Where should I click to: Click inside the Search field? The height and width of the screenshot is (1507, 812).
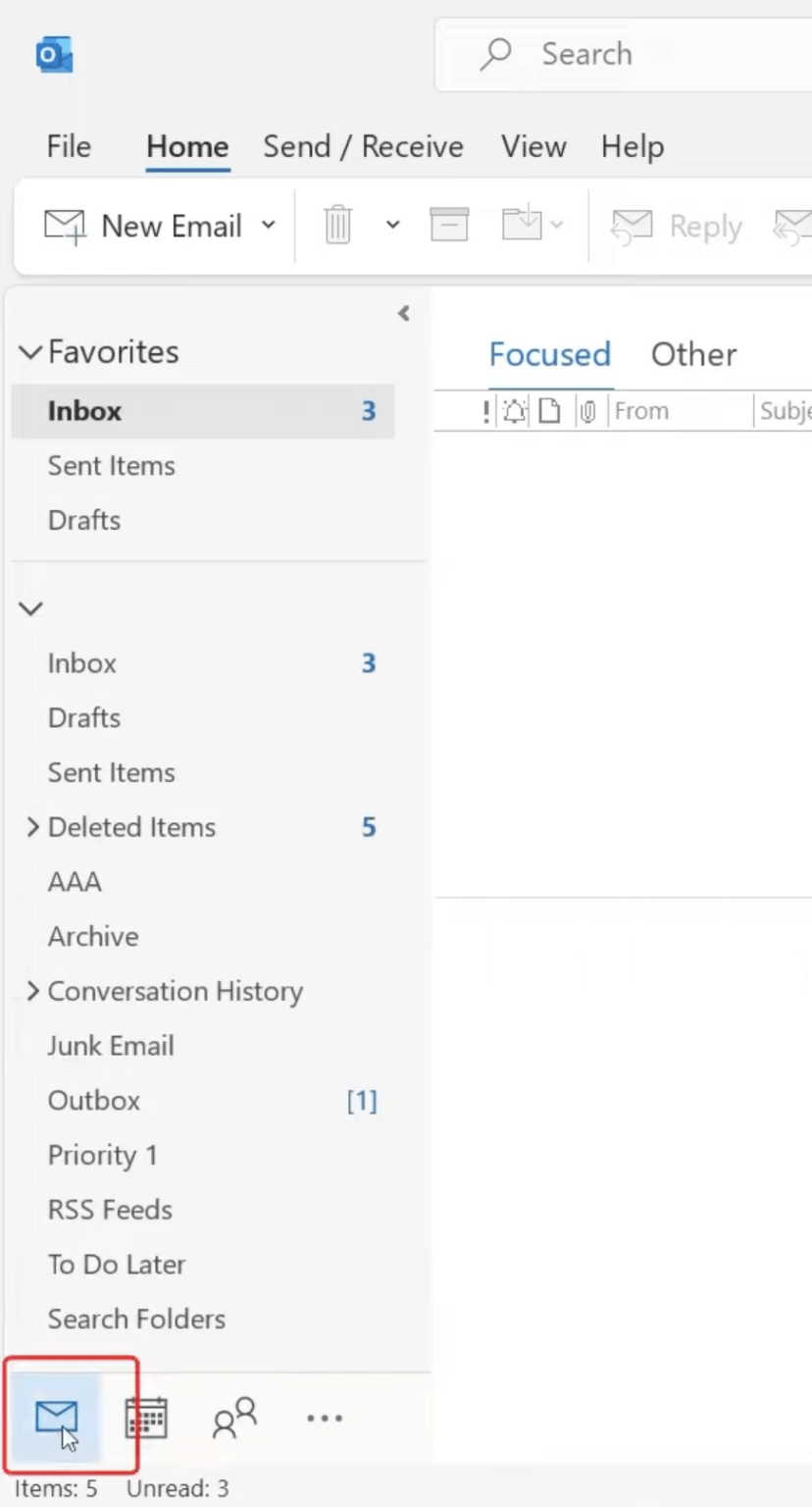[x=628, y=54]
